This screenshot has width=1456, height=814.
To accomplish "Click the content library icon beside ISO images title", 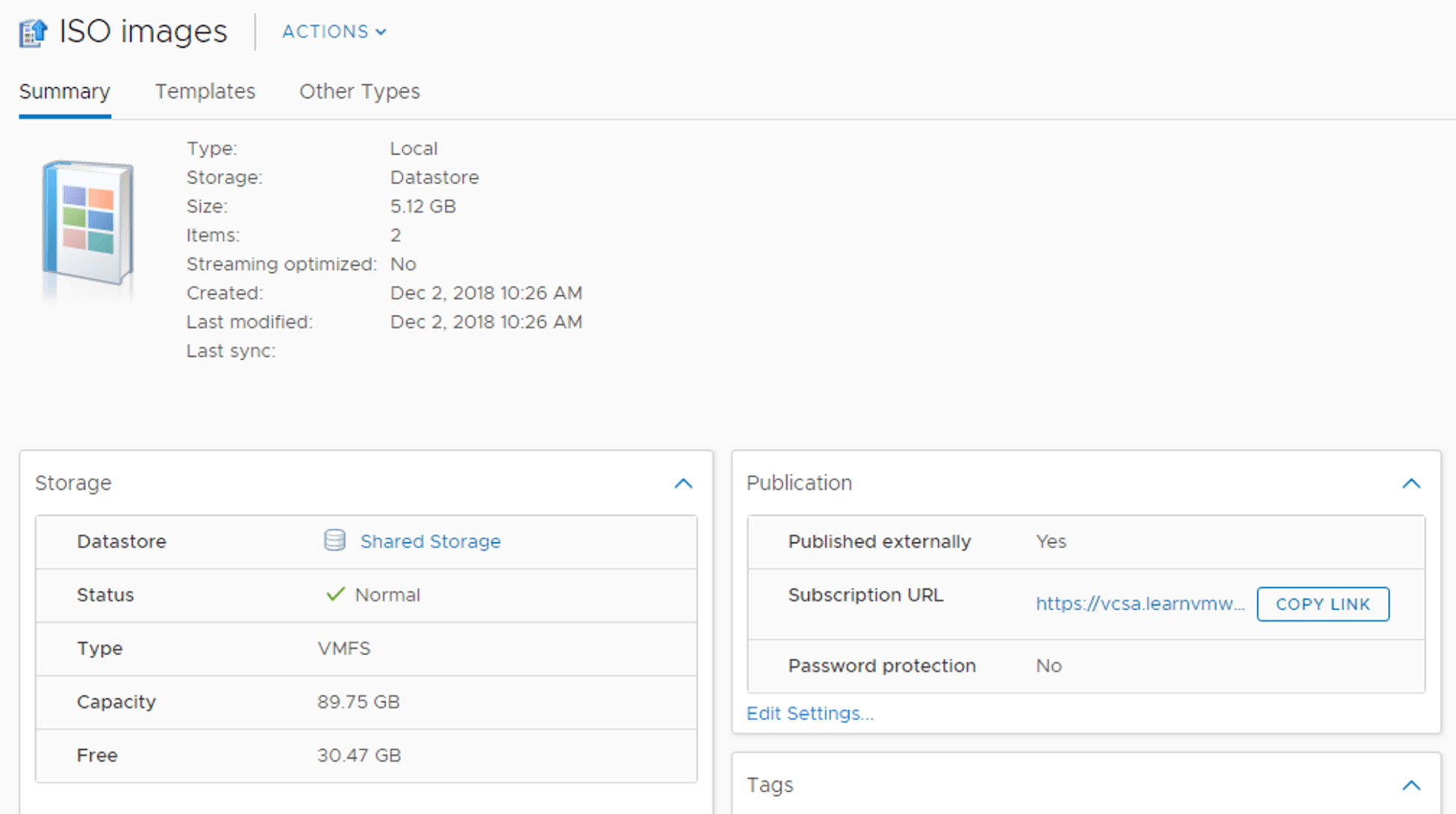I will (x=33, y=32).
